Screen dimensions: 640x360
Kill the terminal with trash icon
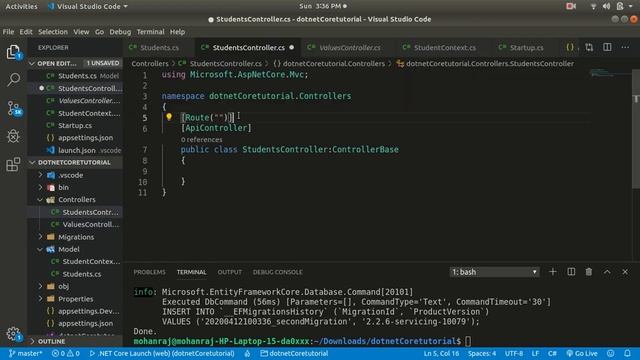[589, 272]
